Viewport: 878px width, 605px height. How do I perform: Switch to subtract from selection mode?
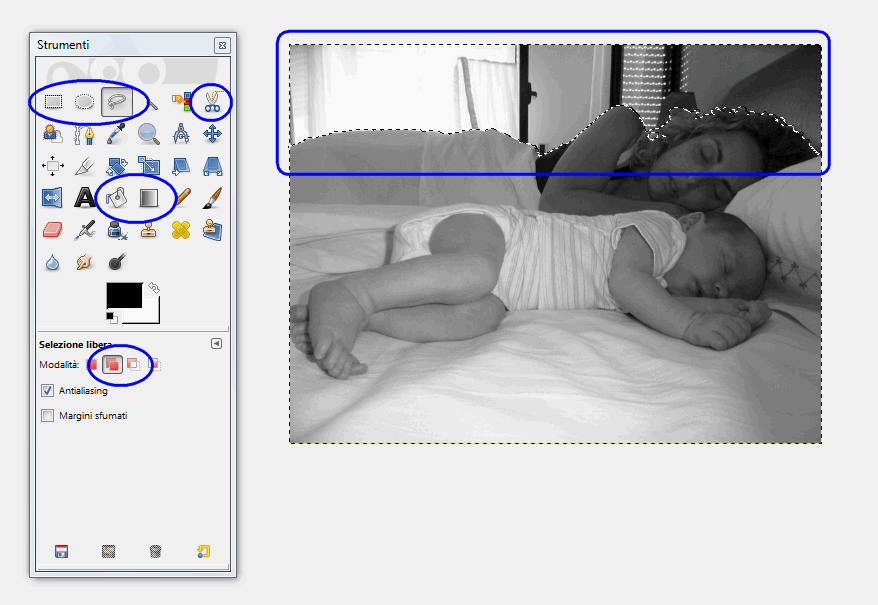133,365
